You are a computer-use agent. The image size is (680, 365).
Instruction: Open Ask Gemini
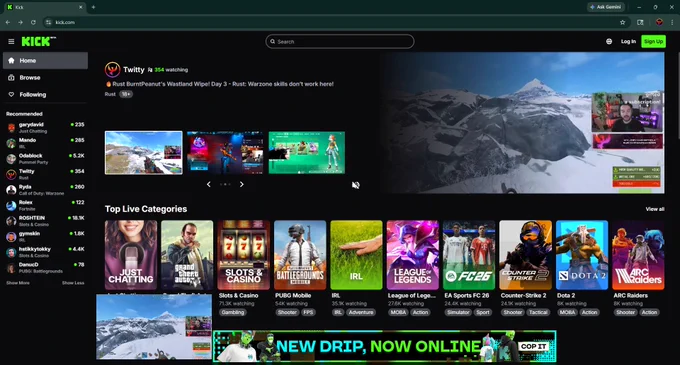[x=606, y=7]
